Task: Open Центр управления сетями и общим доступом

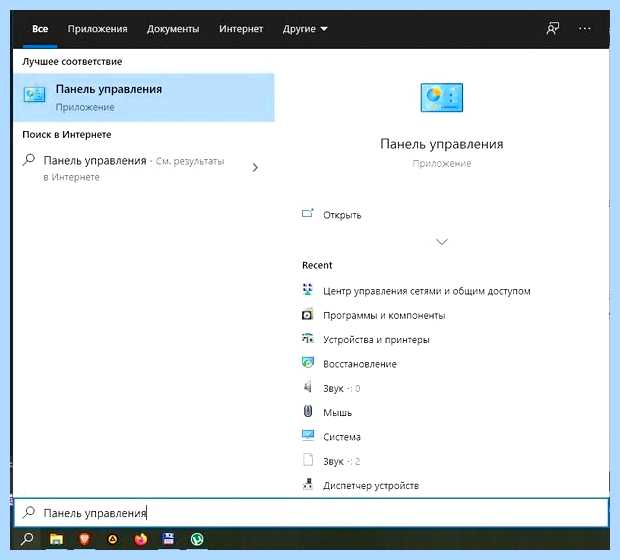Action: click(x=427, y=291)
